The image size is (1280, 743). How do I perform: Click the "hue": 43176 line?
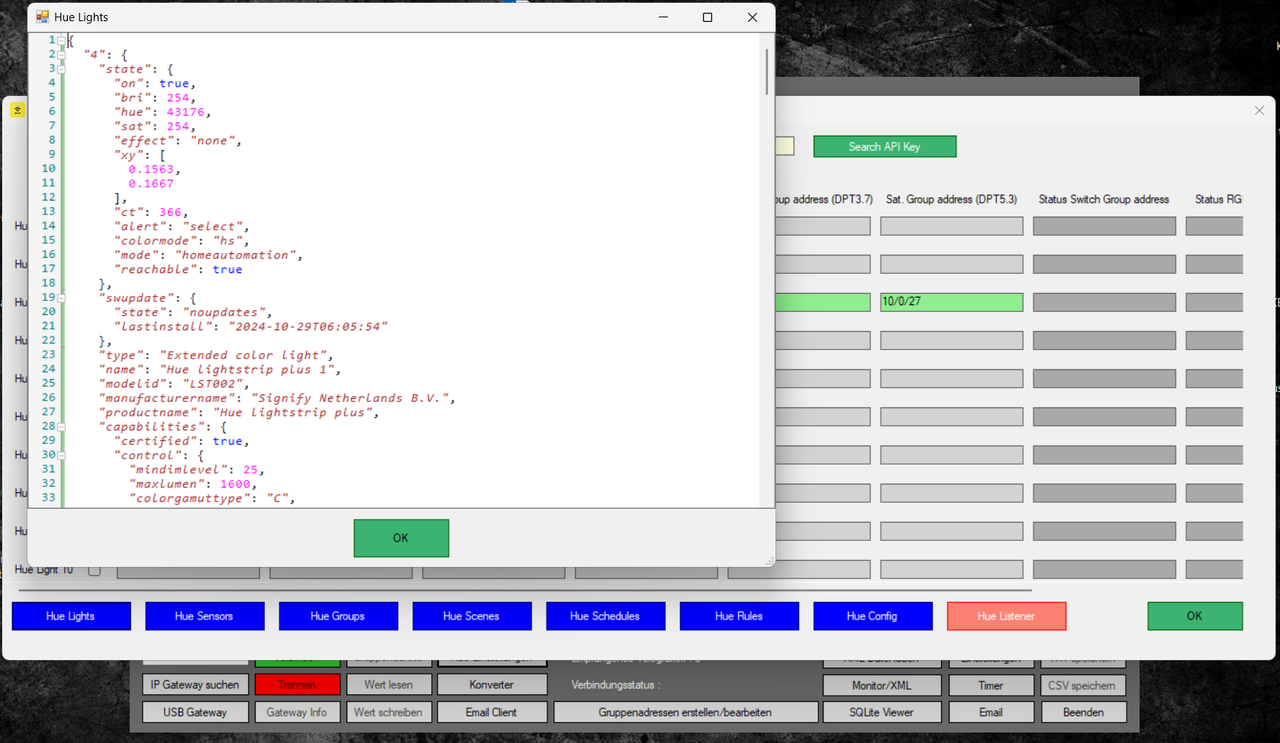tap(165, 112)
